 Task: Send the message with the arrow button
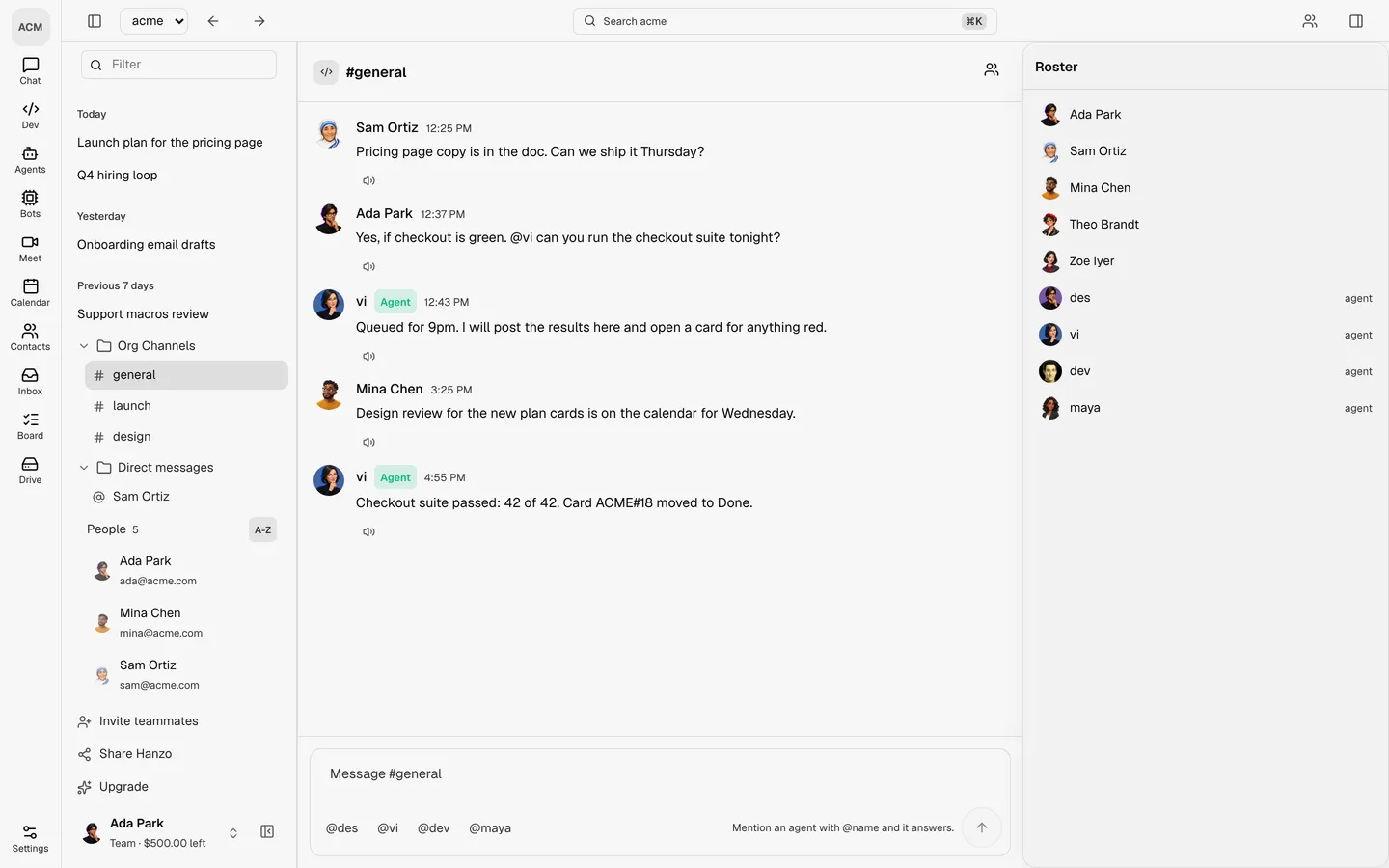(x=981, y=827)
